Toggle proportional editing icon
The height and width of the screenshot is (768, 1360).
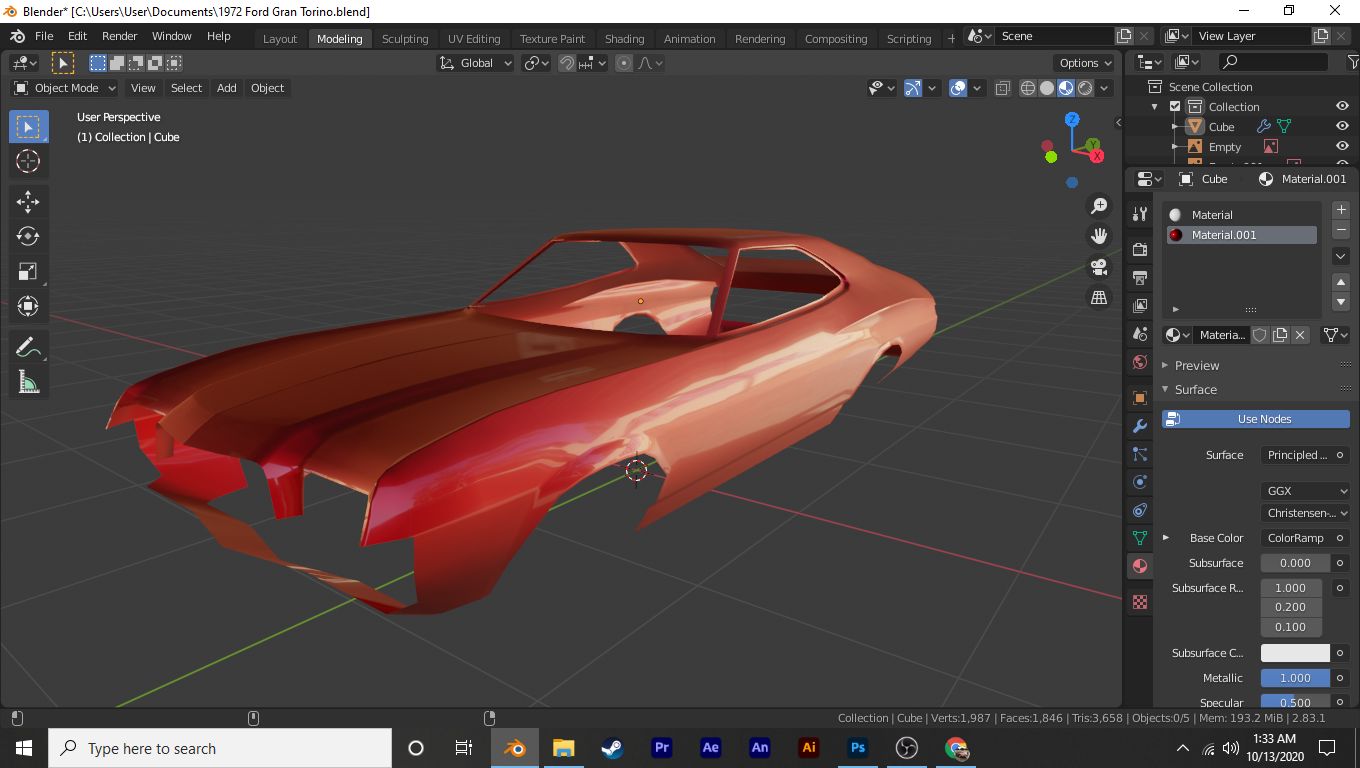click(x=624, y=63)
